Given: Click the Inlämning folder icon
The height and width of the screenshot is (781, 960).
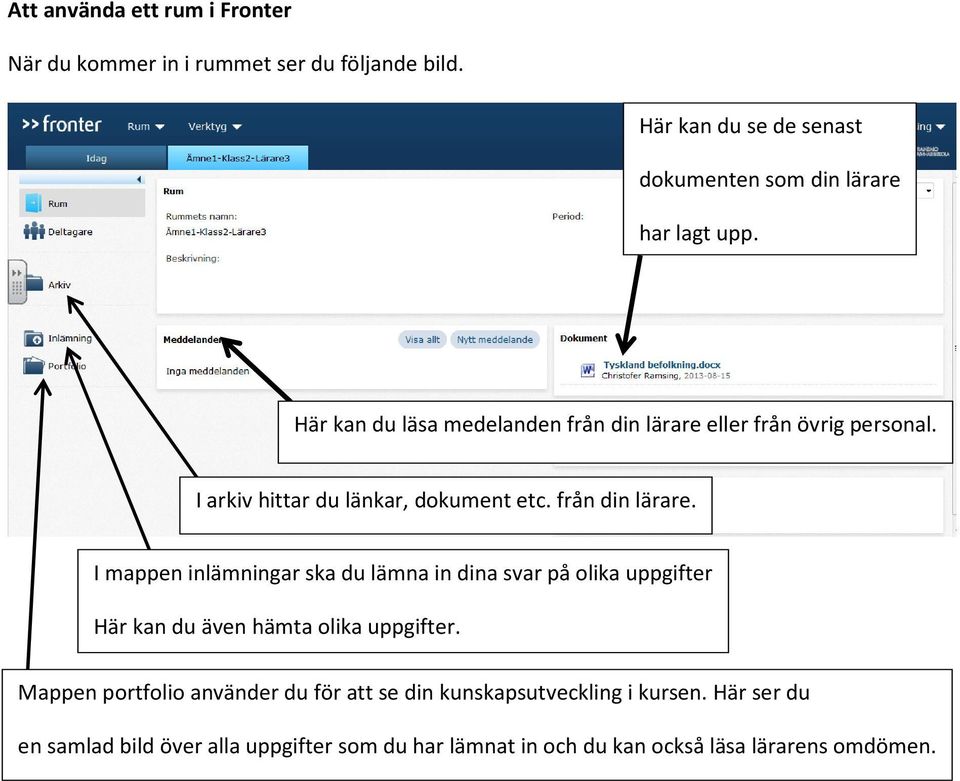Looking at the screenshot, I should pos(34,338).
